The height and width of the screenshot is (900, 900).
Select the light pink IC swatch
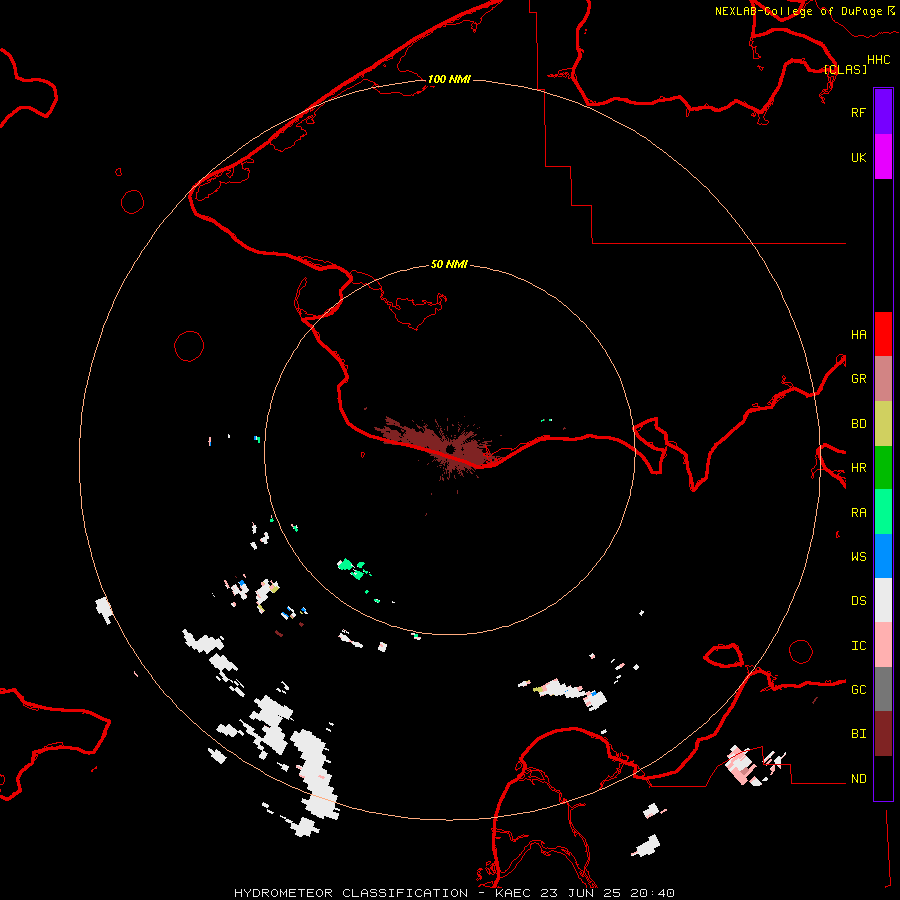(x=883, y=645)
